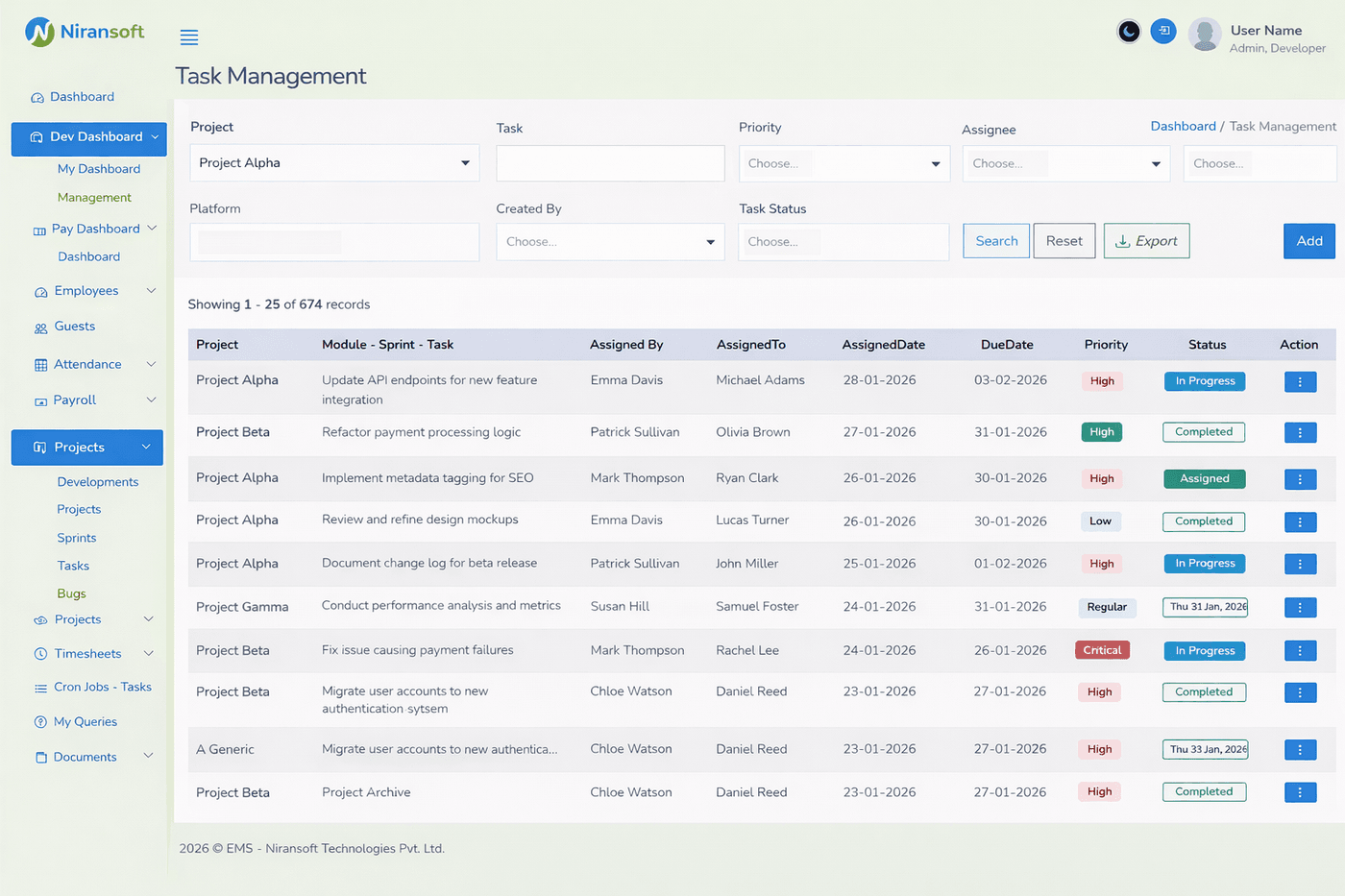Open the Priority Choose dropdown
Screen dimensions: 1345x896
843,162
